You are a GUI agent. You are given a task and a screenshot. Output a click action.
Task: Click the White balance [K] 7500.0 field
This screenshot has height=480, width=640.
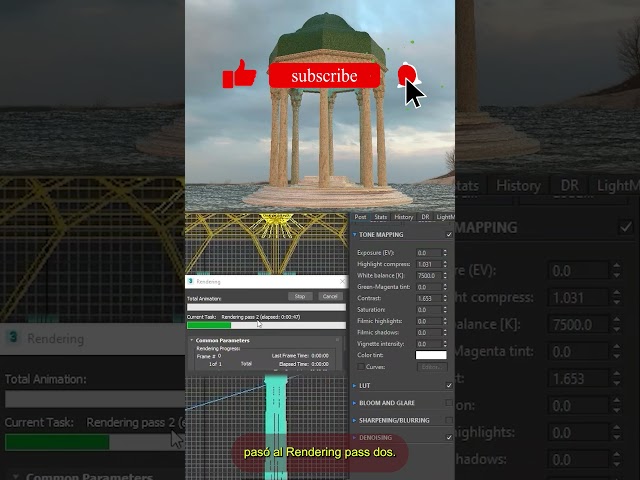(x=429, y=276)
